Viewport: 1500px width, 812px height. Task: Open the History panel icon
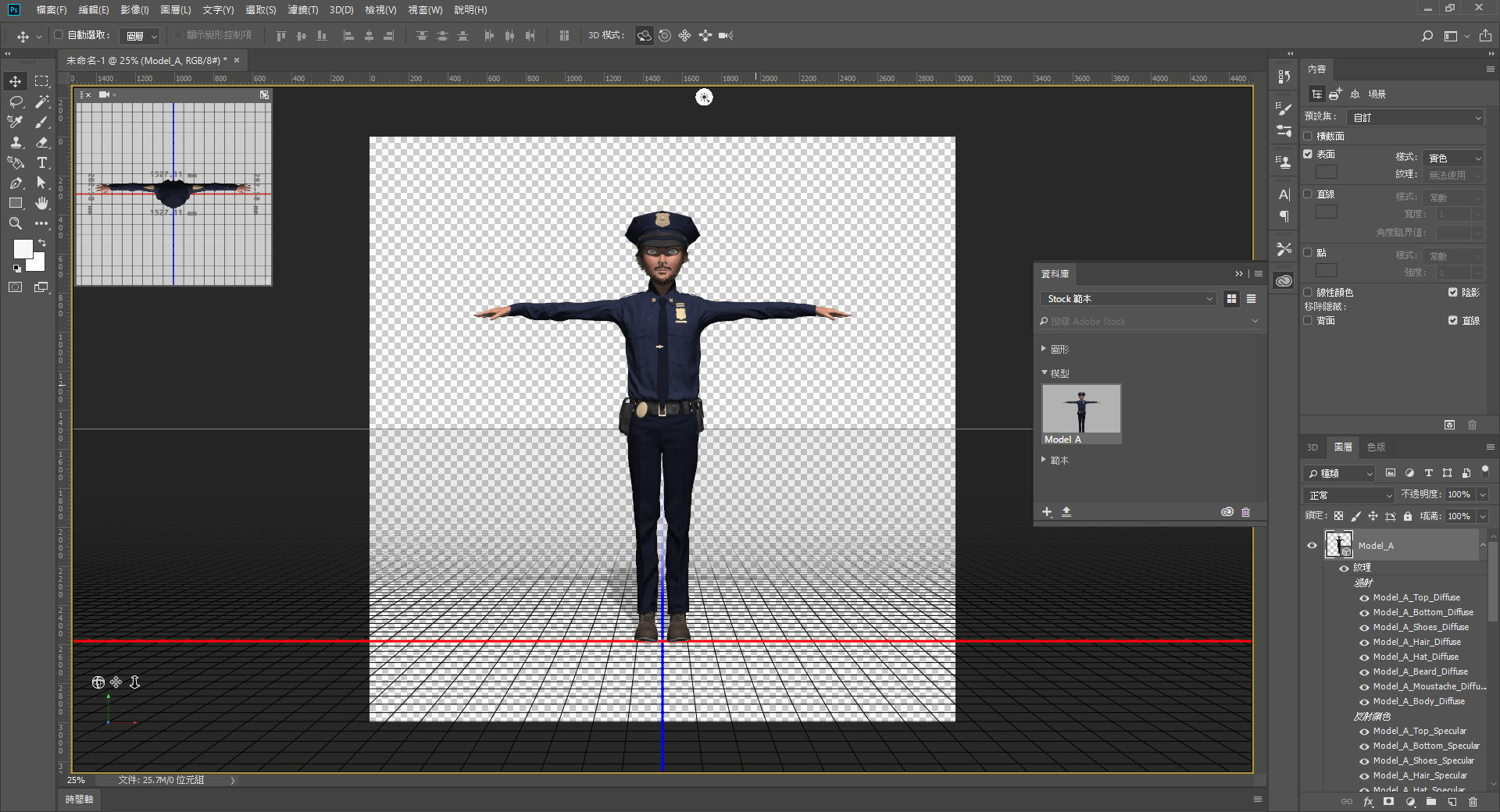click(x=1284, y=77)
